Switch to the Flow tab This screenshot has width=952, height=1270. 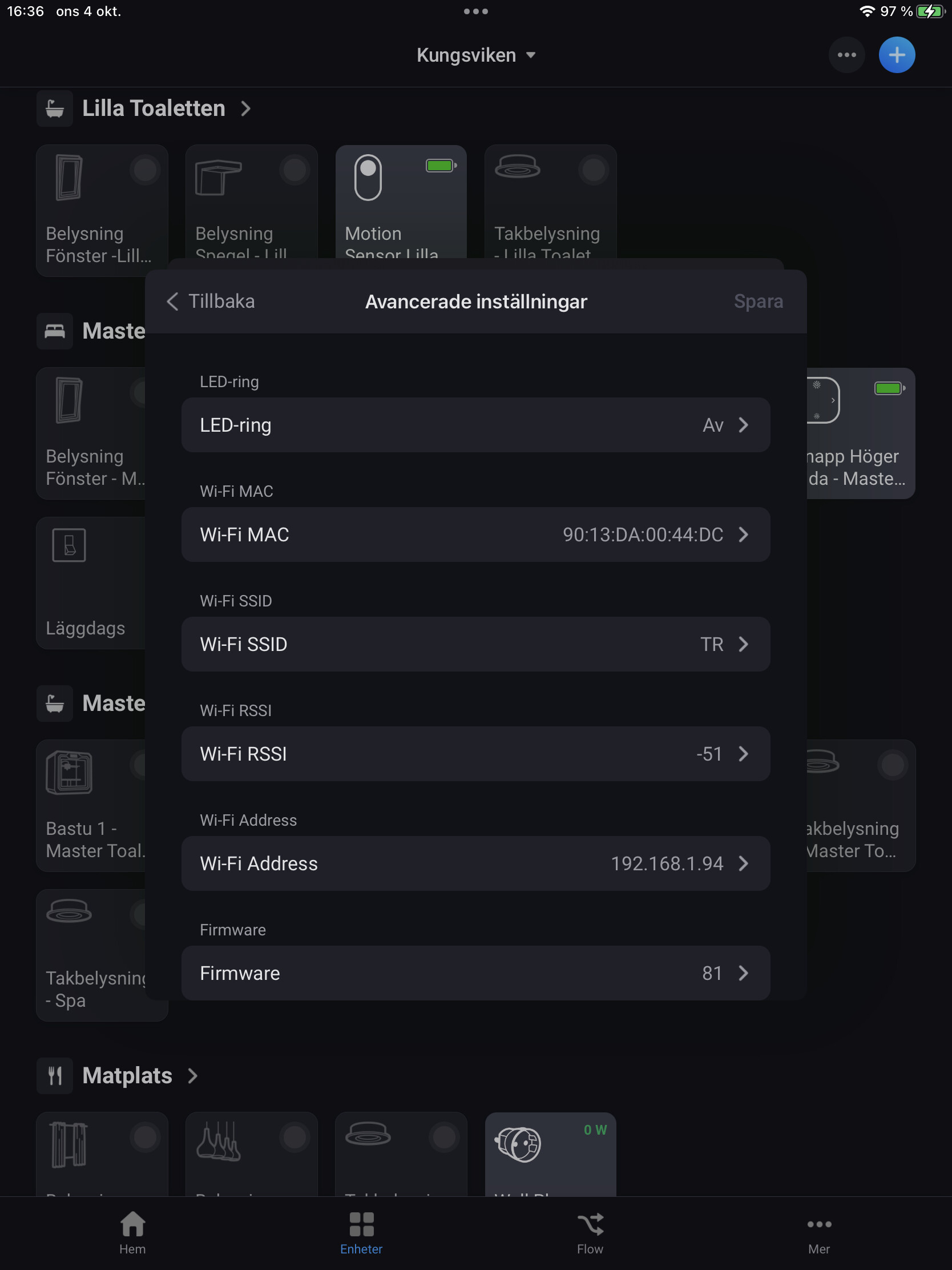pyautogui.click(x=590, y=1232)
